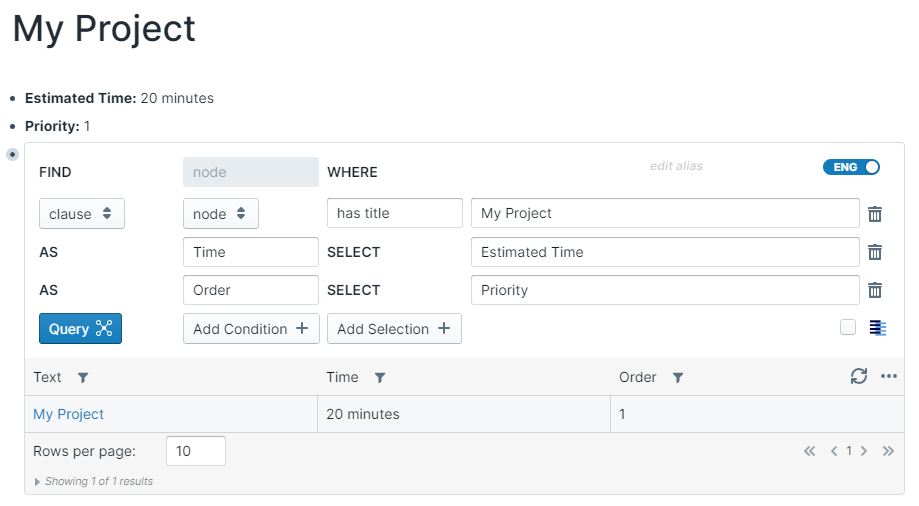919x506 pixels.
Task: Click the layout icon beside the checkbox
Action: [878, 328]
